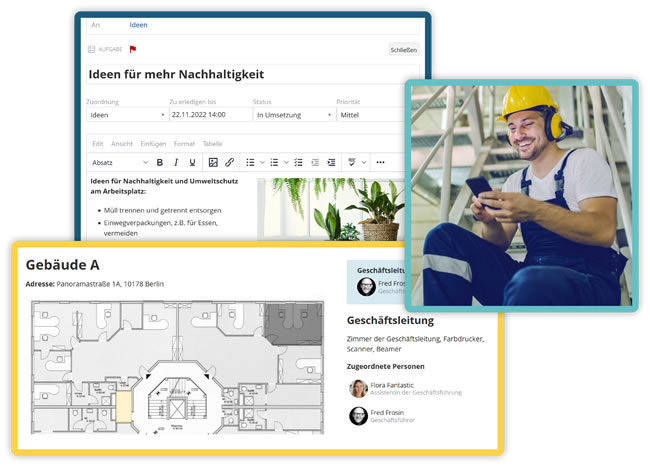The width and height of the screenshot is (650, 467).
Task: Open the Tabelle menu
Action: tap(212, 143)
